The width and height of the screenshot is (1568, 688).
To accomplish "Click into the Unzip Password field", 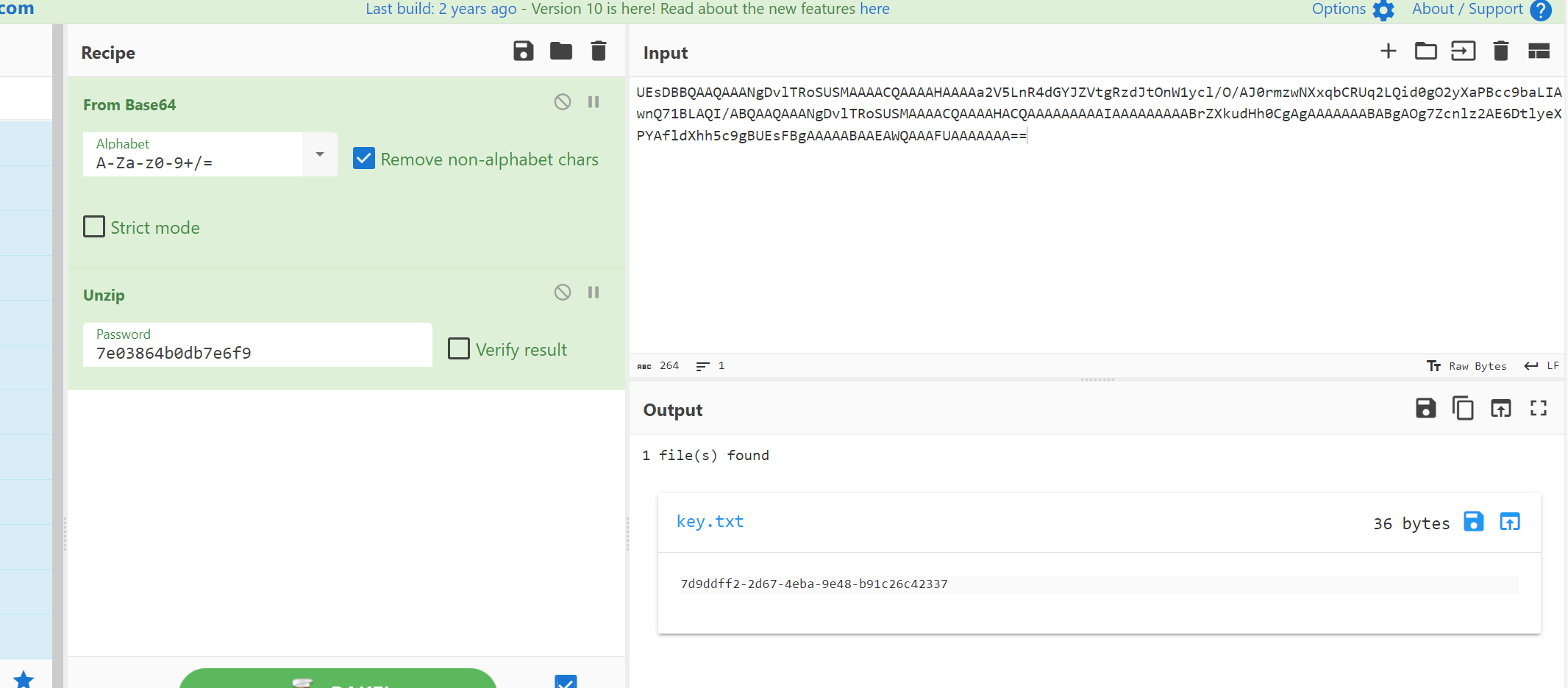I will 257,353.
